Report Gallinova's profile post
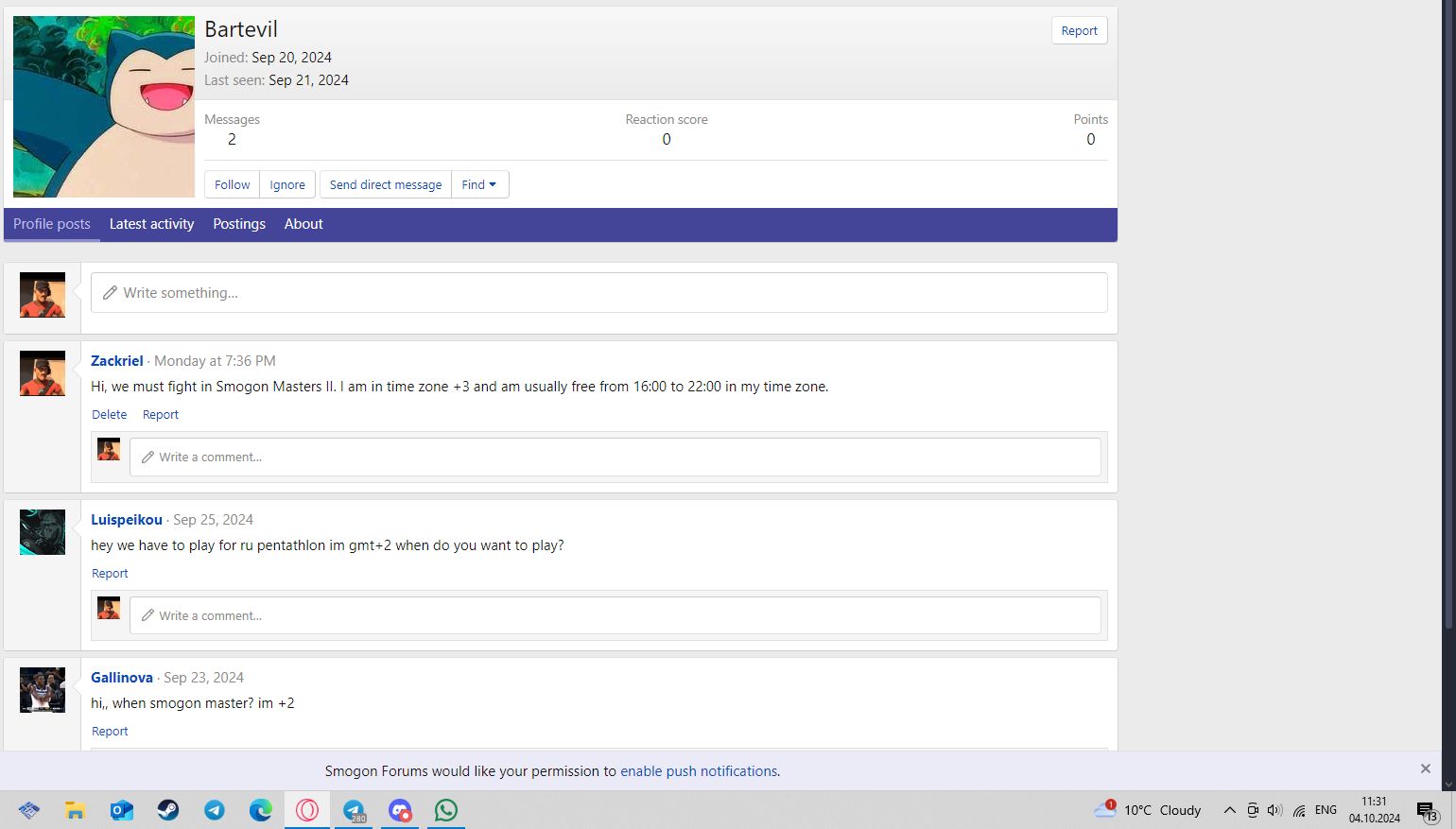This screenshot has height=829, width=1456. click(110, 732)
